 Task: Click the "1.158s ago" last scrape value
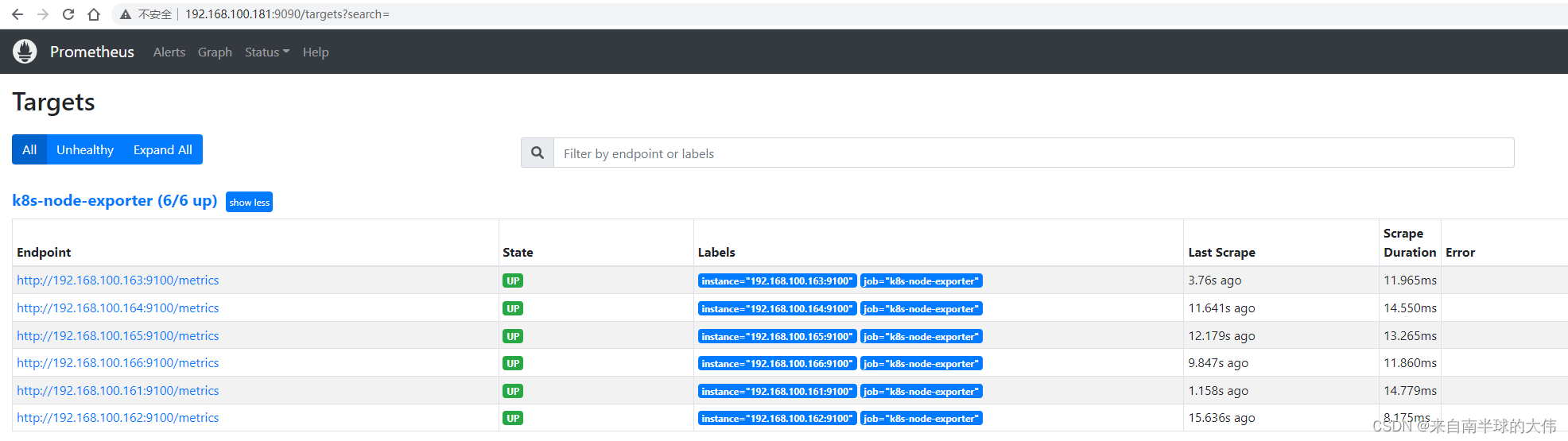click(1218, 390)
